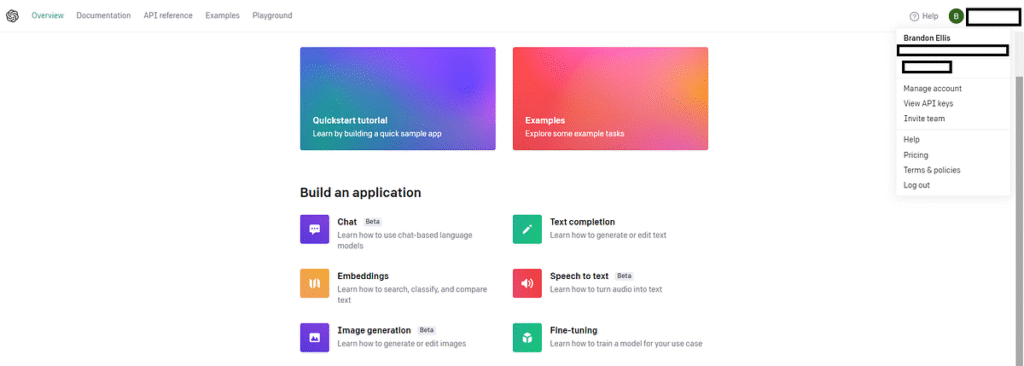This screenshot has width=1024, height=366.
Task: Click the Help question mark icon
Action: coord(914,16)
